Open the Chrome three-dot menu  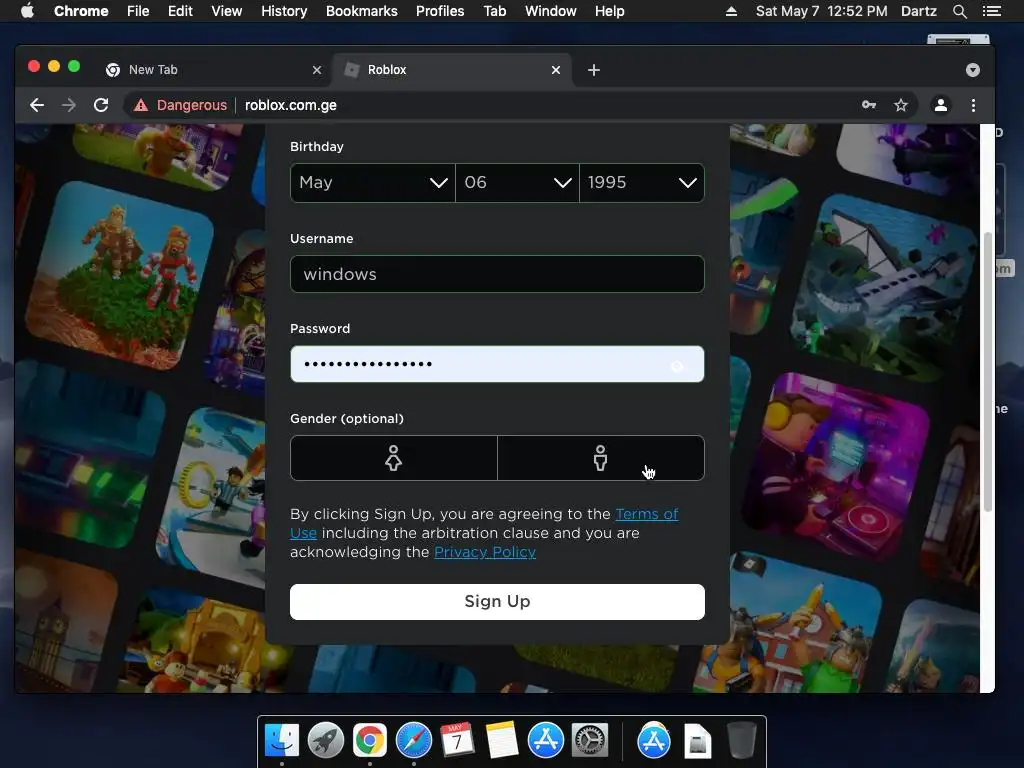(x=973, y=105)
